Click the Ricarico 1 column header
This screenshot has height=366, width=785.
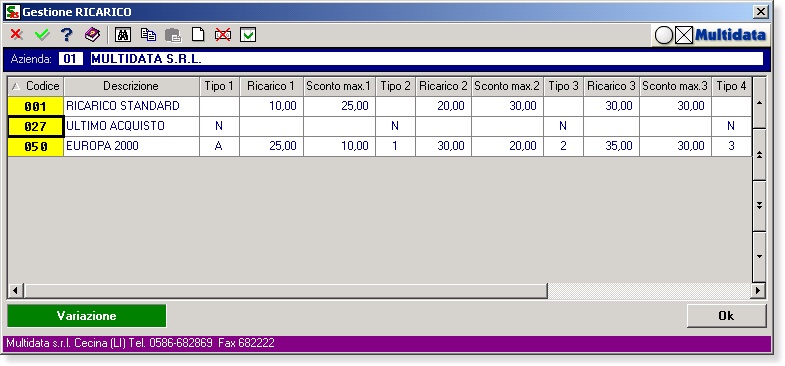coord(271,86)
